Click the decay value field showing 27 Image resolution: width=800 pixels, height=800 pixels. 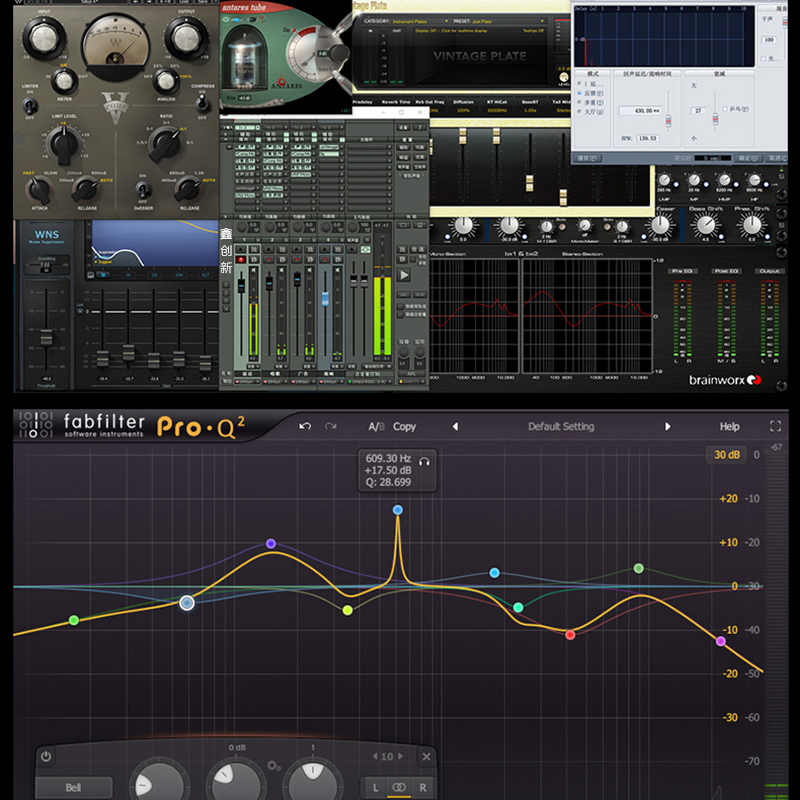click(x=698, y=111)
